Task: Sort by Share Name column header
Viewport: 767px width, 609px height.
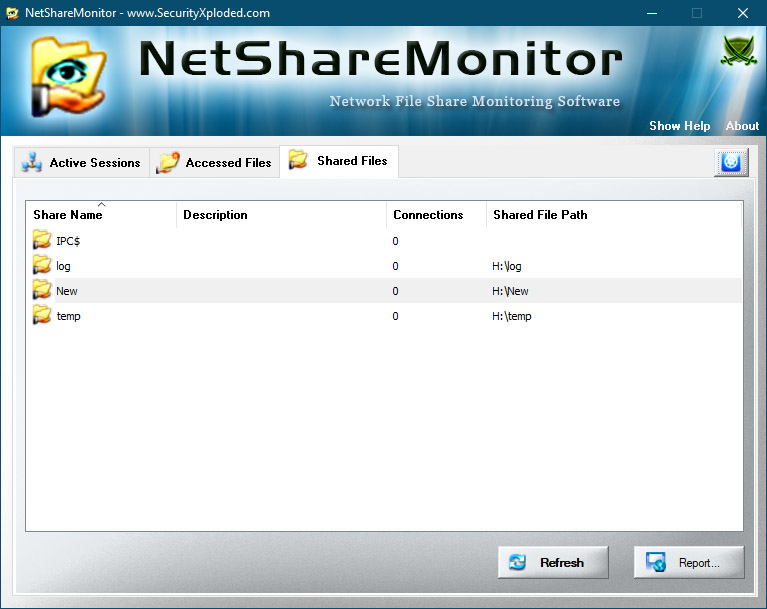Action: (101, 214)
